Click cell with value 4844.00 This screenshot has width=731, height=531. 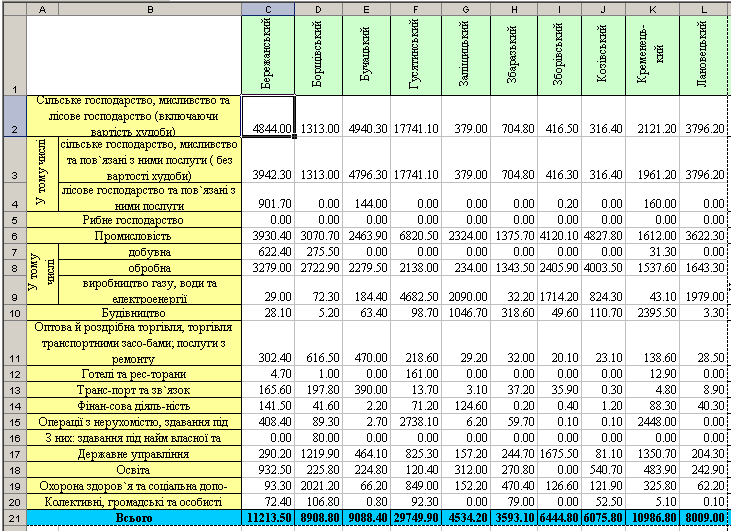tap(268, 116)
